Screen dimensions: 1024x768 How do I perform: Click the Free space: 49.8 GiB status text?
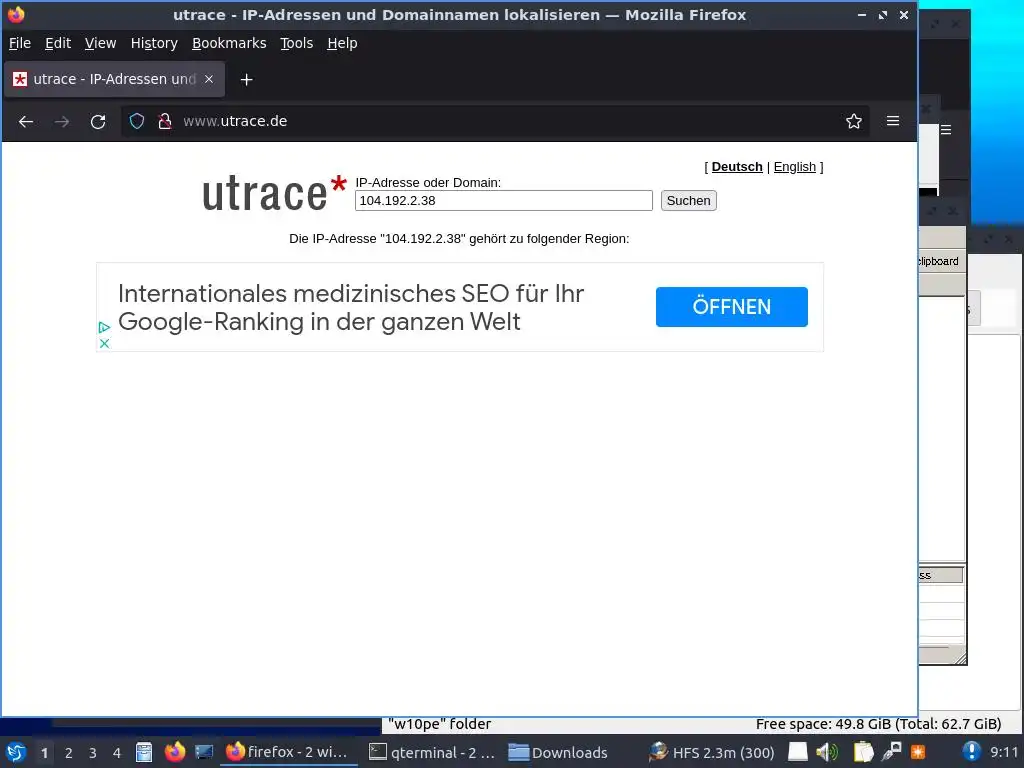(x=878, y=724)
